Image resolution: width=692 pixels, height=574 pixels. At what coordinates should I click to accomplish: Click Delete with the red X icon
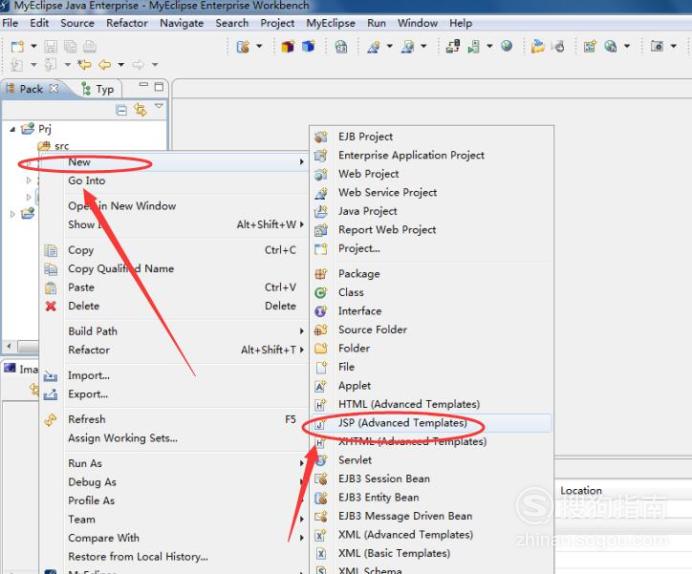coord(174,306)
